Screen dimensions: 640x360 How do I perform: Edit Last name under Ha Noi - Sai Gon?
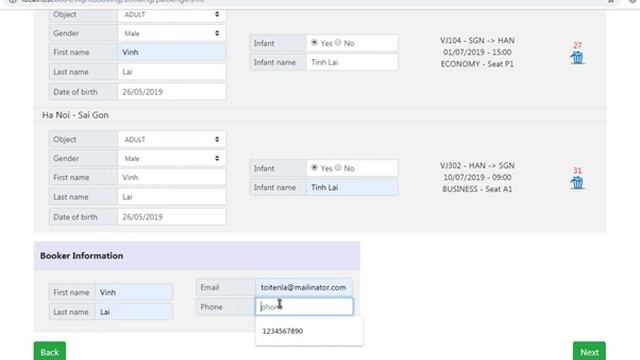171,197
